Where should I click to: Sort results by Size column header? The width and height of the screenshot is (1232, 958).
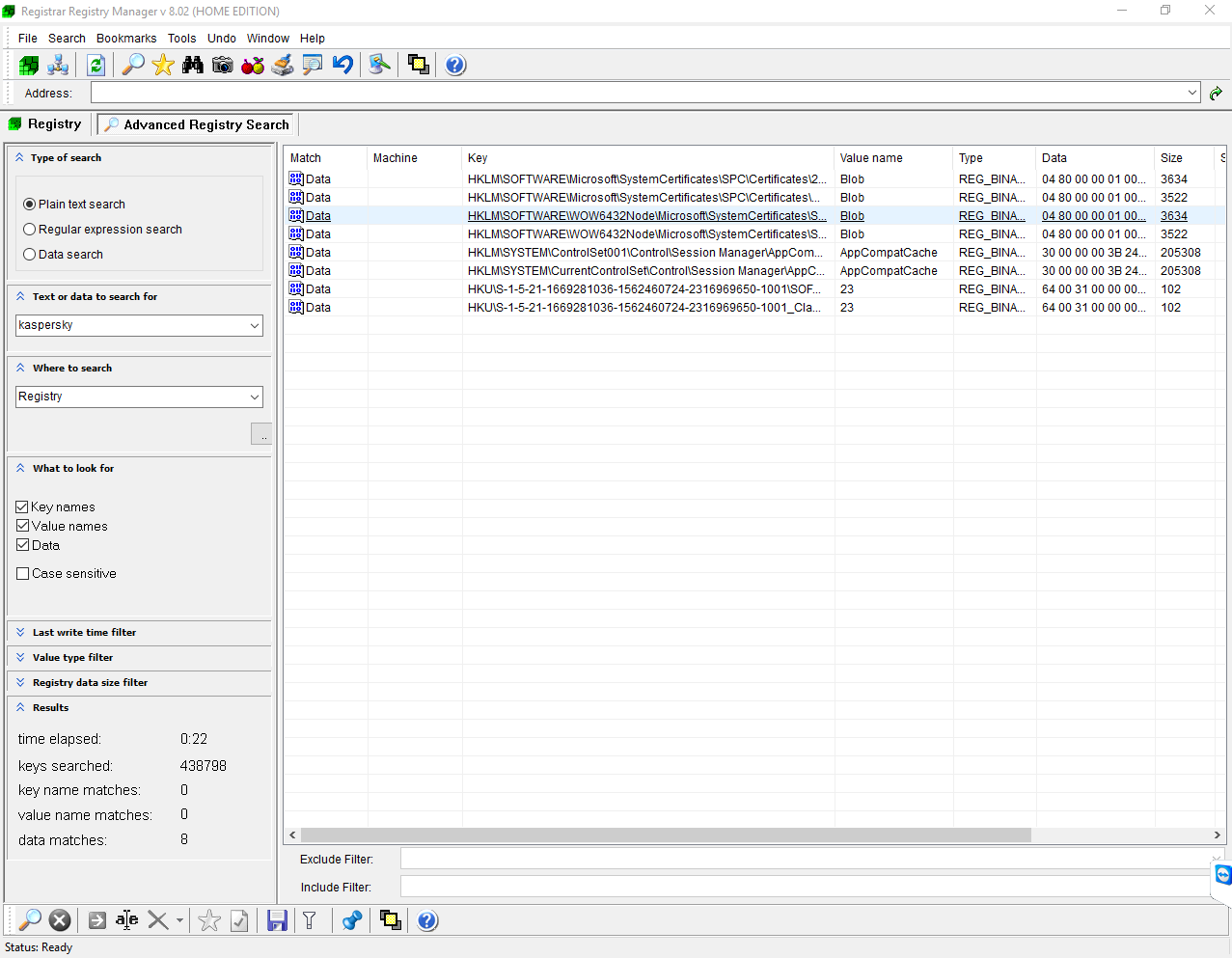pos(1186,158)
